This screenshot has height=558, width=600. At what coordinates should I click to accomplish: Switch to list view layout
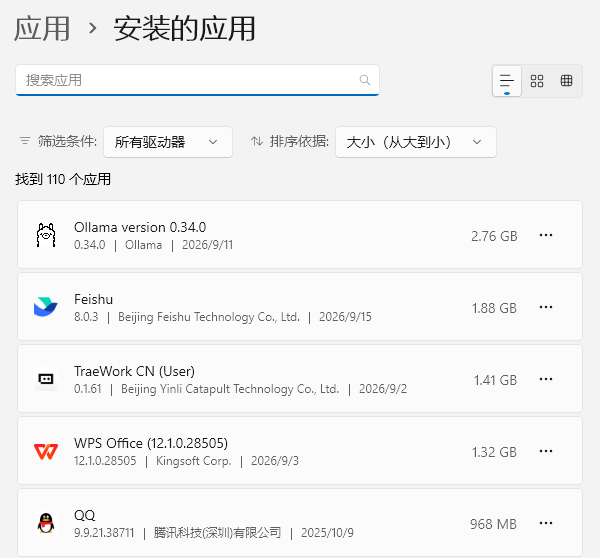coord(507,81)
